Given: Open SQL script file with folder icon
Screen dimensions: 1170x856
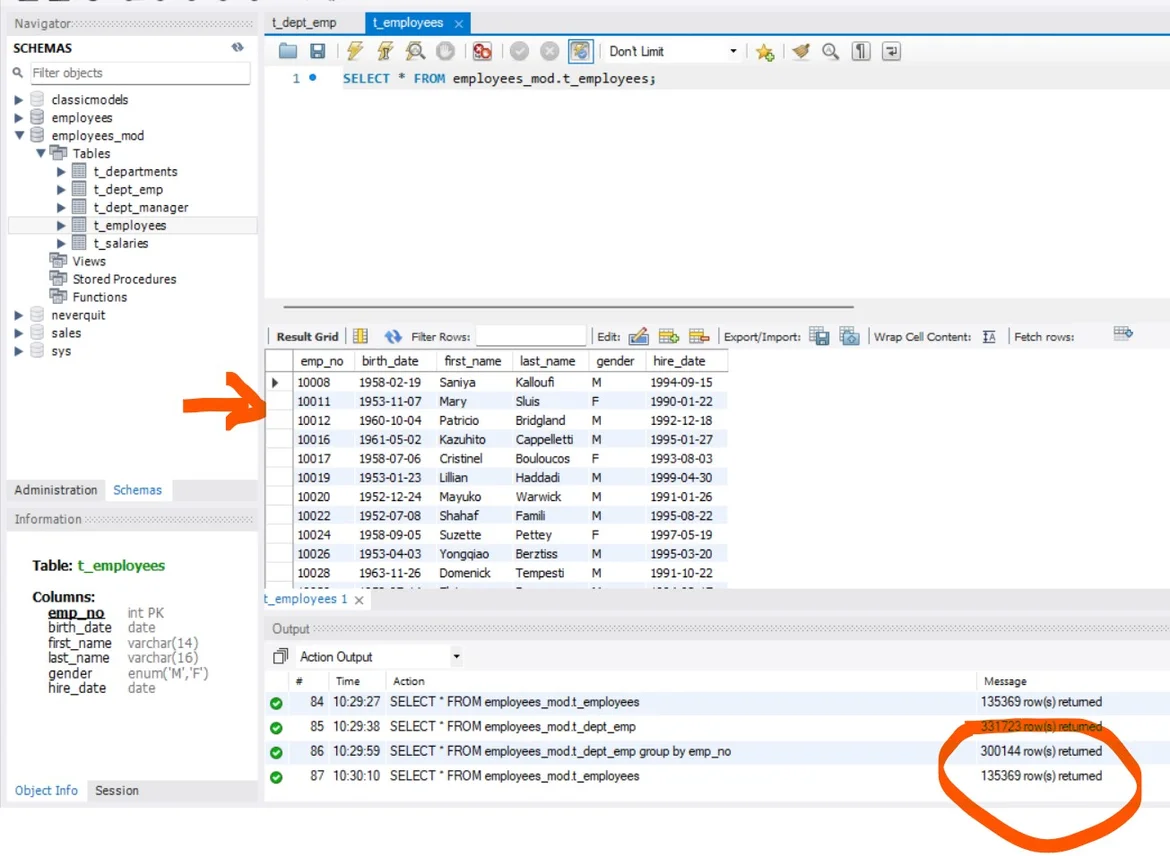Looking at the screenshot, I should tap(288, 52).
